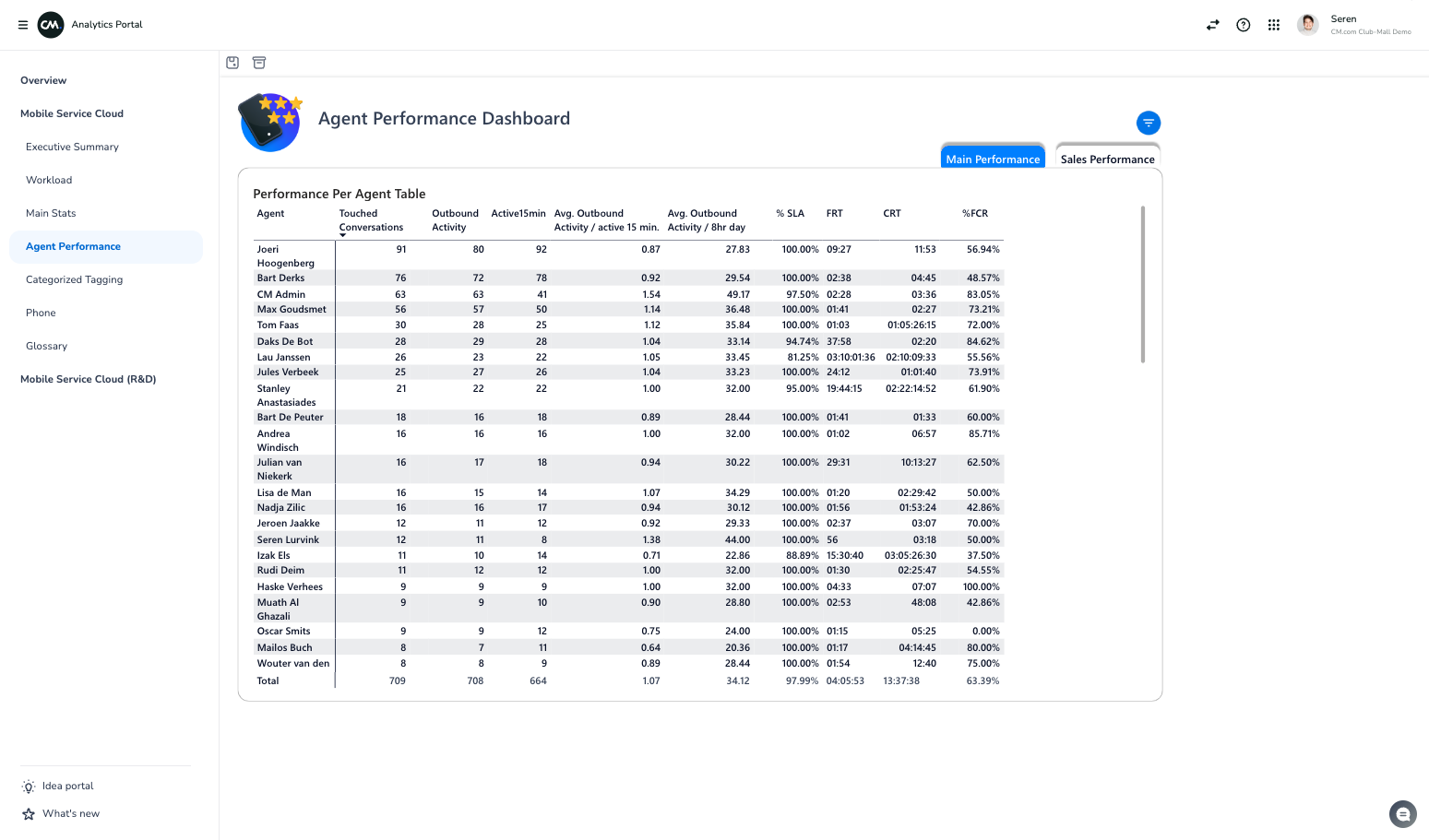Click the switch accounts arrows icon

1212,24
